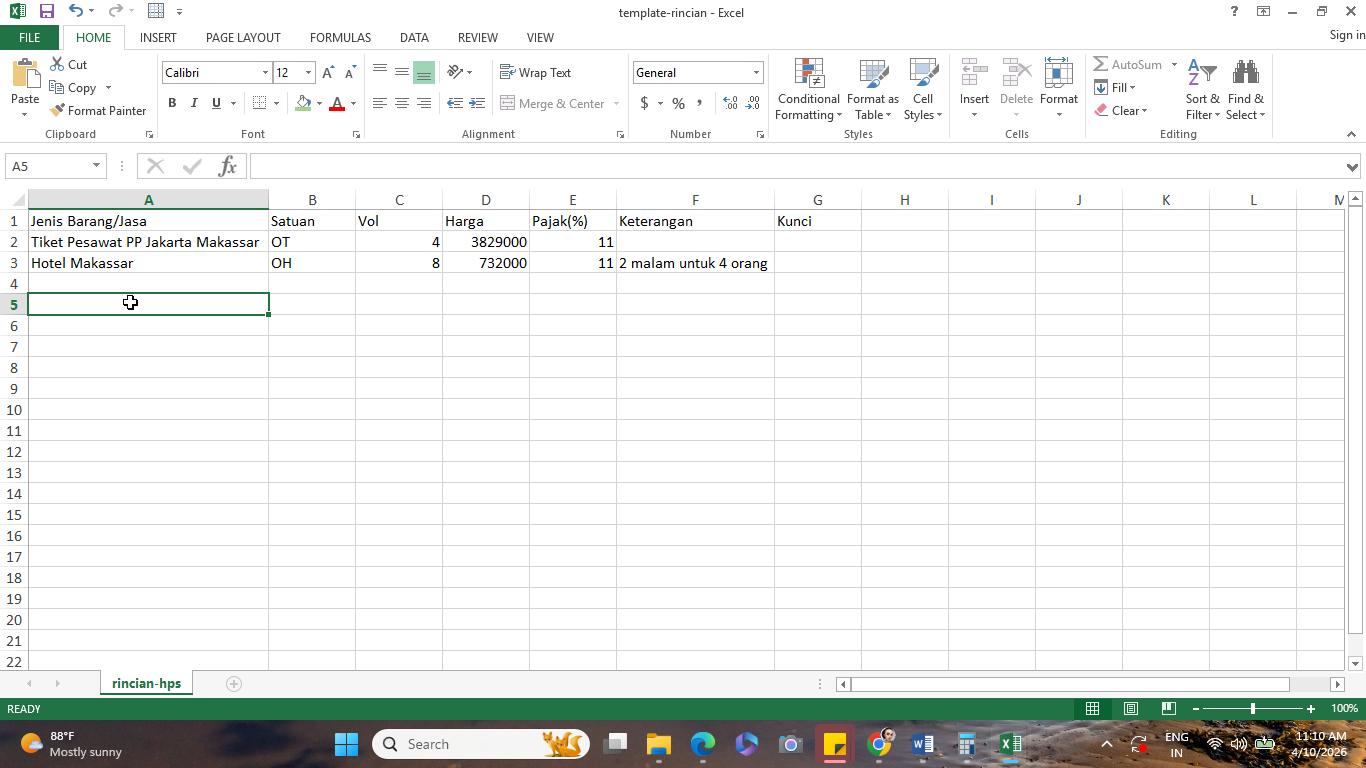Switch to the FORMULAS tab
The height and width of the screenshot is (768, 1366).
(340, 37)
